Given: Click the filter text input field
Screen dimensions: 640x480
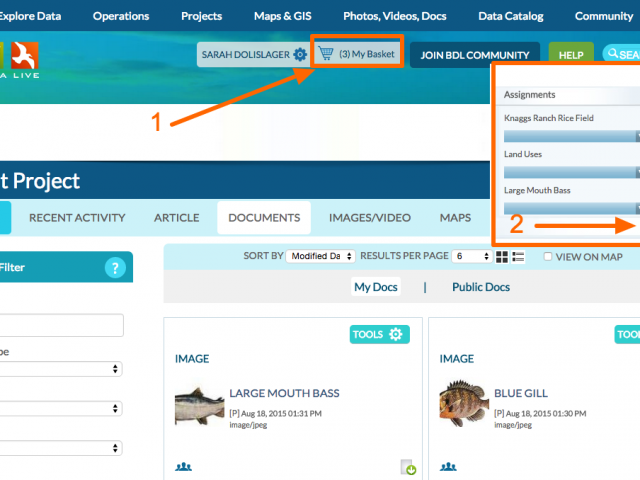Looking at the screenshot, I should [61, 325].
